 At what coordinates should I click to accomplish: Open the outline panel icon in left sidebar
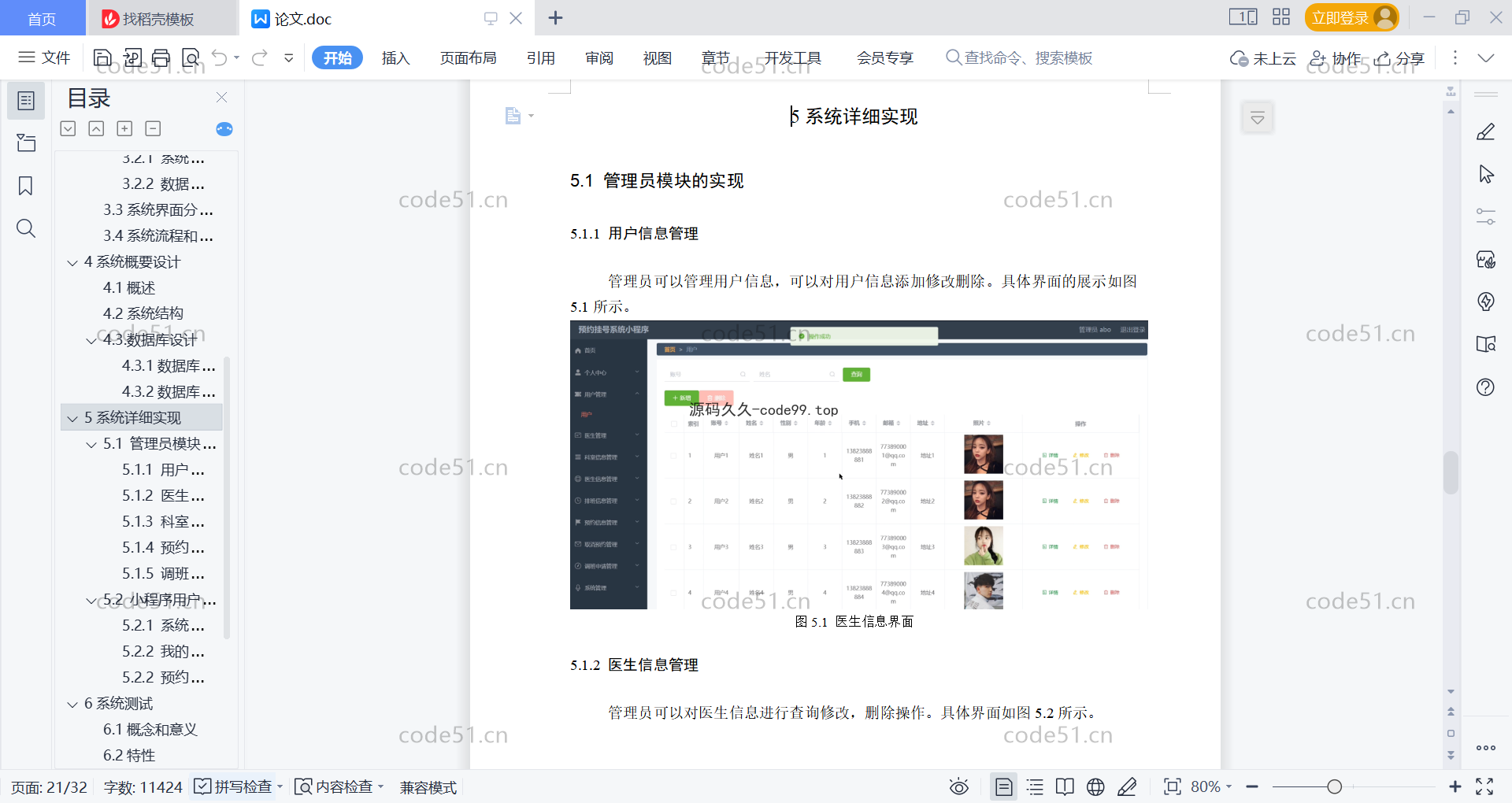[x=26, y=101]
